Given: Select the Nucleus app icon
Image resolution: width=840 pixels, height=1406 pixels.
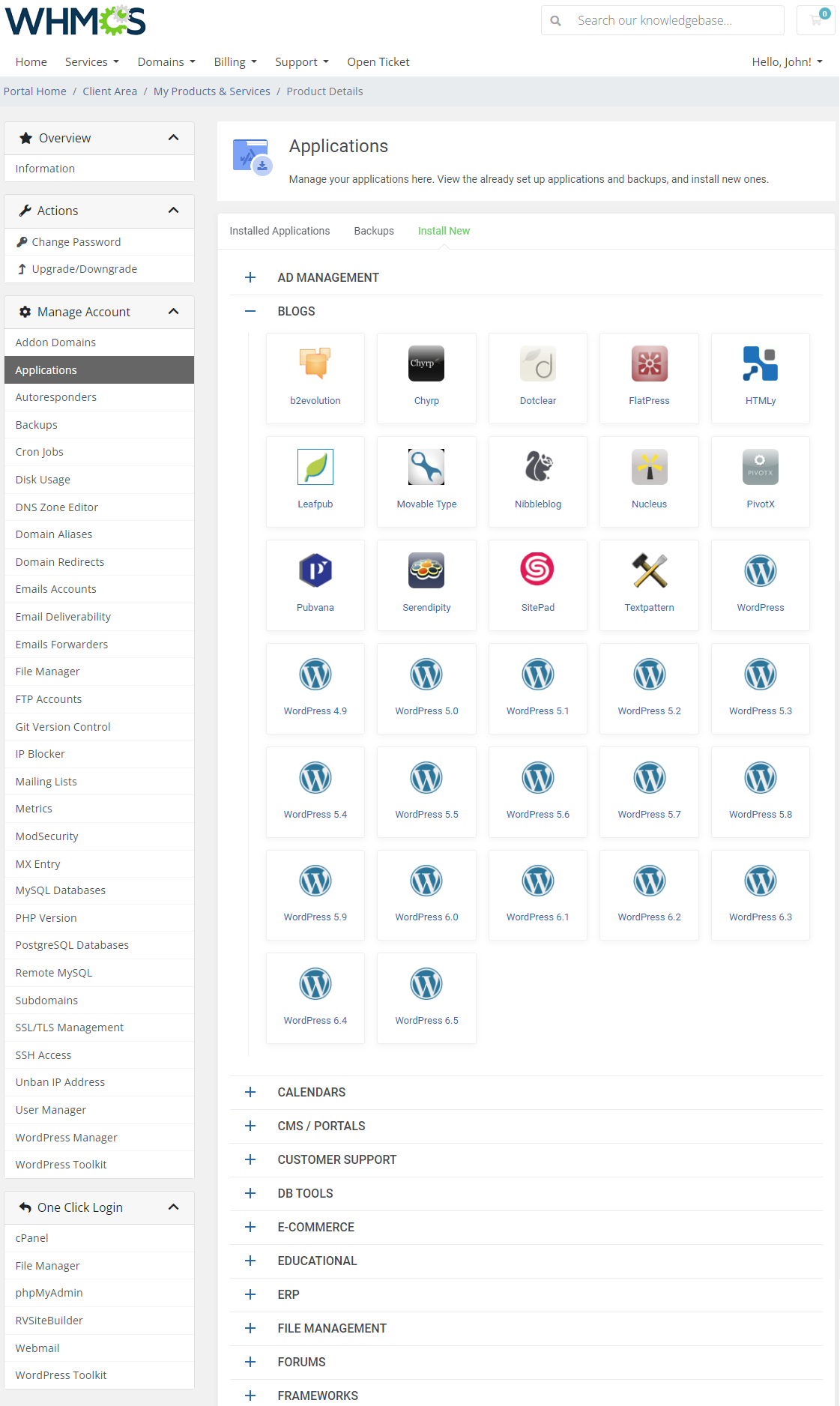Looking at the screenshot, I should coord(650,467).
